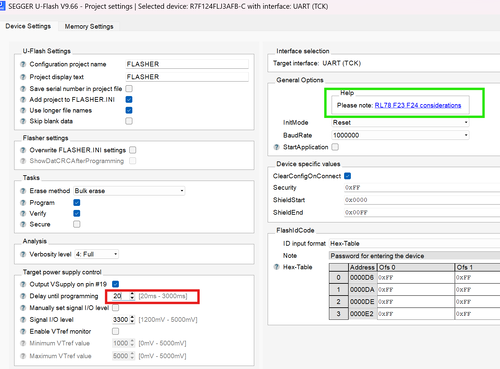
Task: Click help icon beside Skip blank data
Action: [23, 121]
